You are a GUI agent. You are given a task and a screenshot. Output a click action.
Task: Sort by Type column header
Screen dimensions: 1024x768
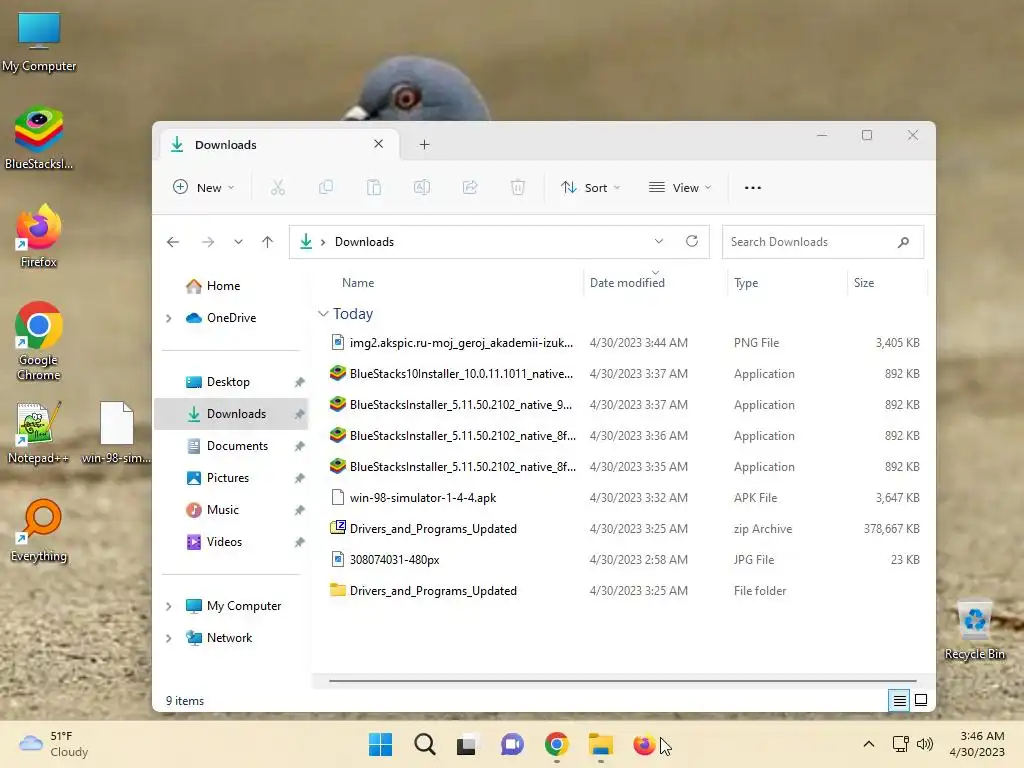(x=746, y=283)
